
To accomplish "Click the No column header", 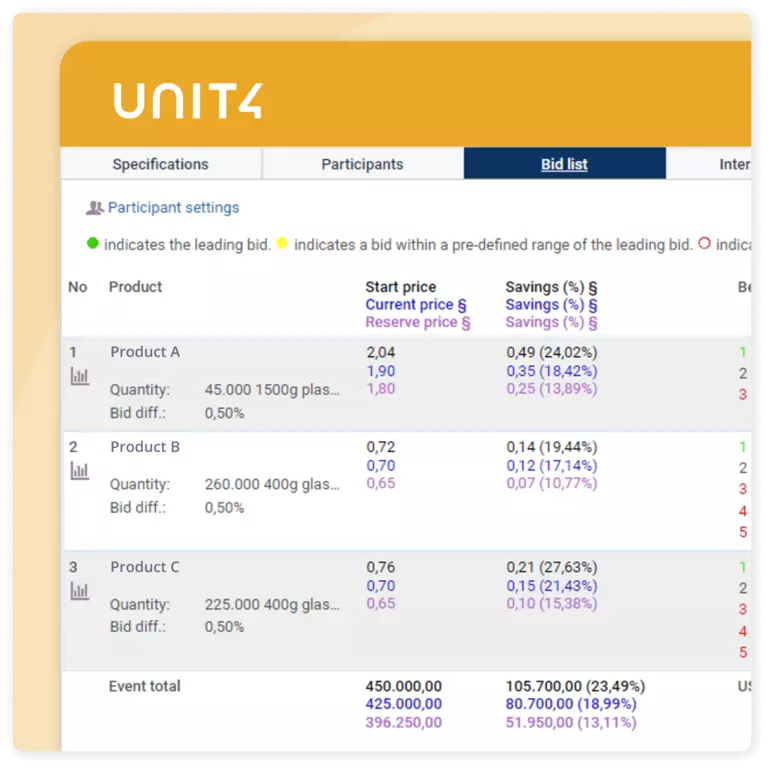I will (x=77, y=287).
